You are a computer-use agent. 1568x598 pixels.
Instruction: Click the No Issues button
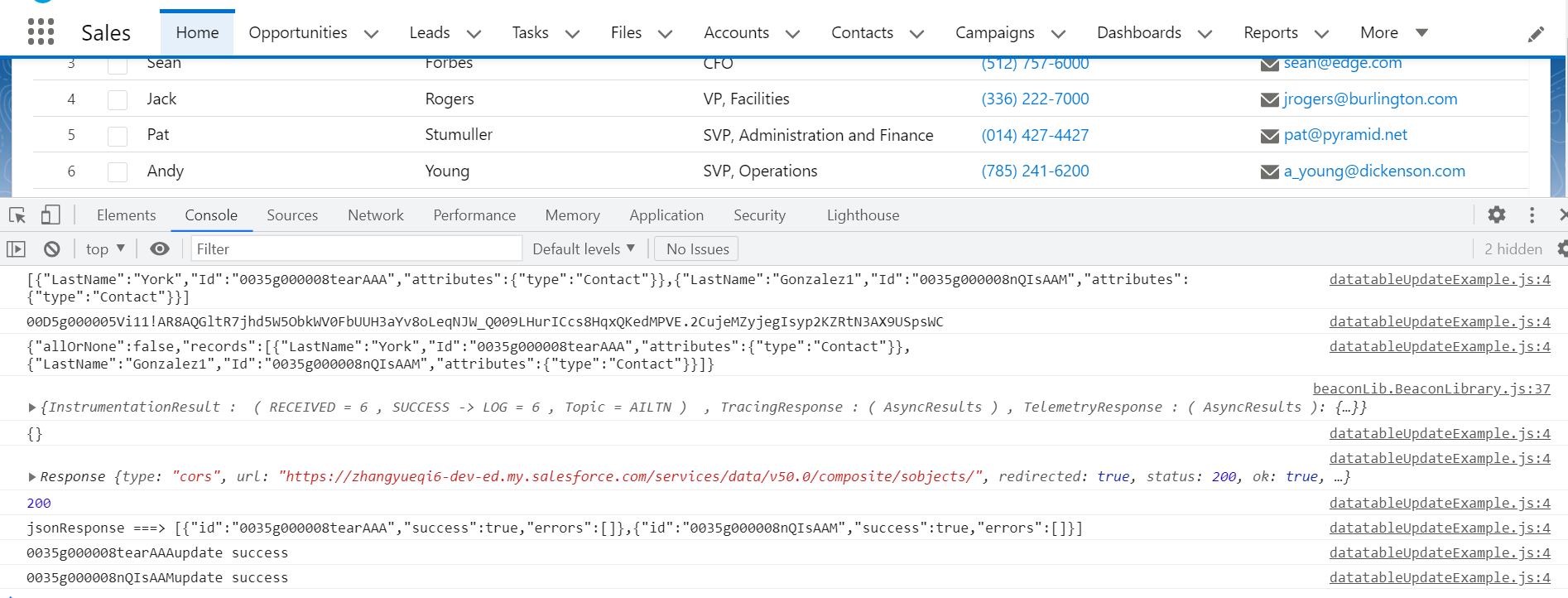click(697, 248)
